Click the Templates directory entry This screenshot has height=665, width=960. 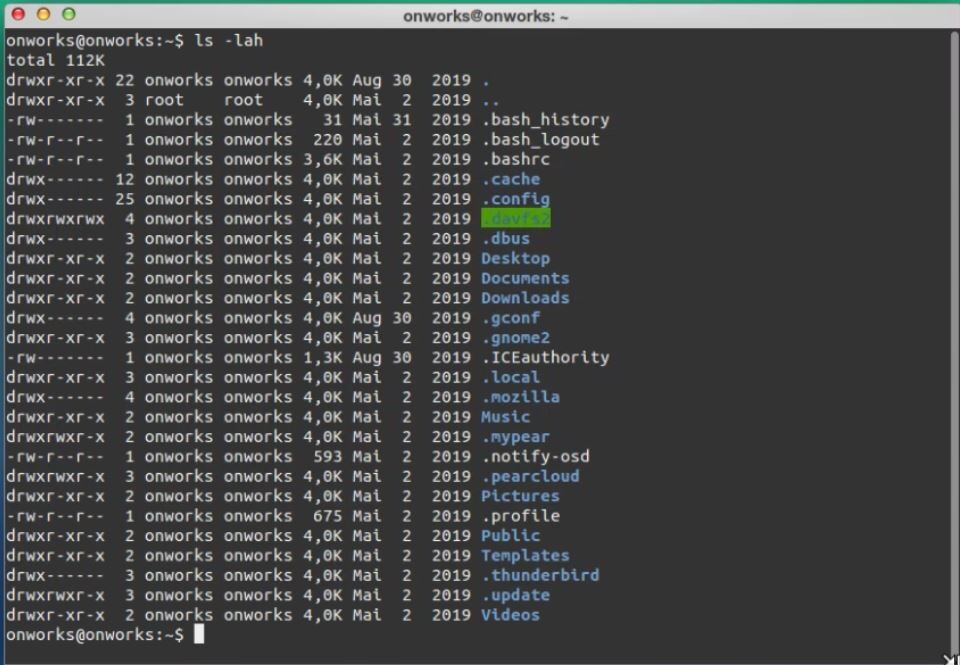coord(525,555)
